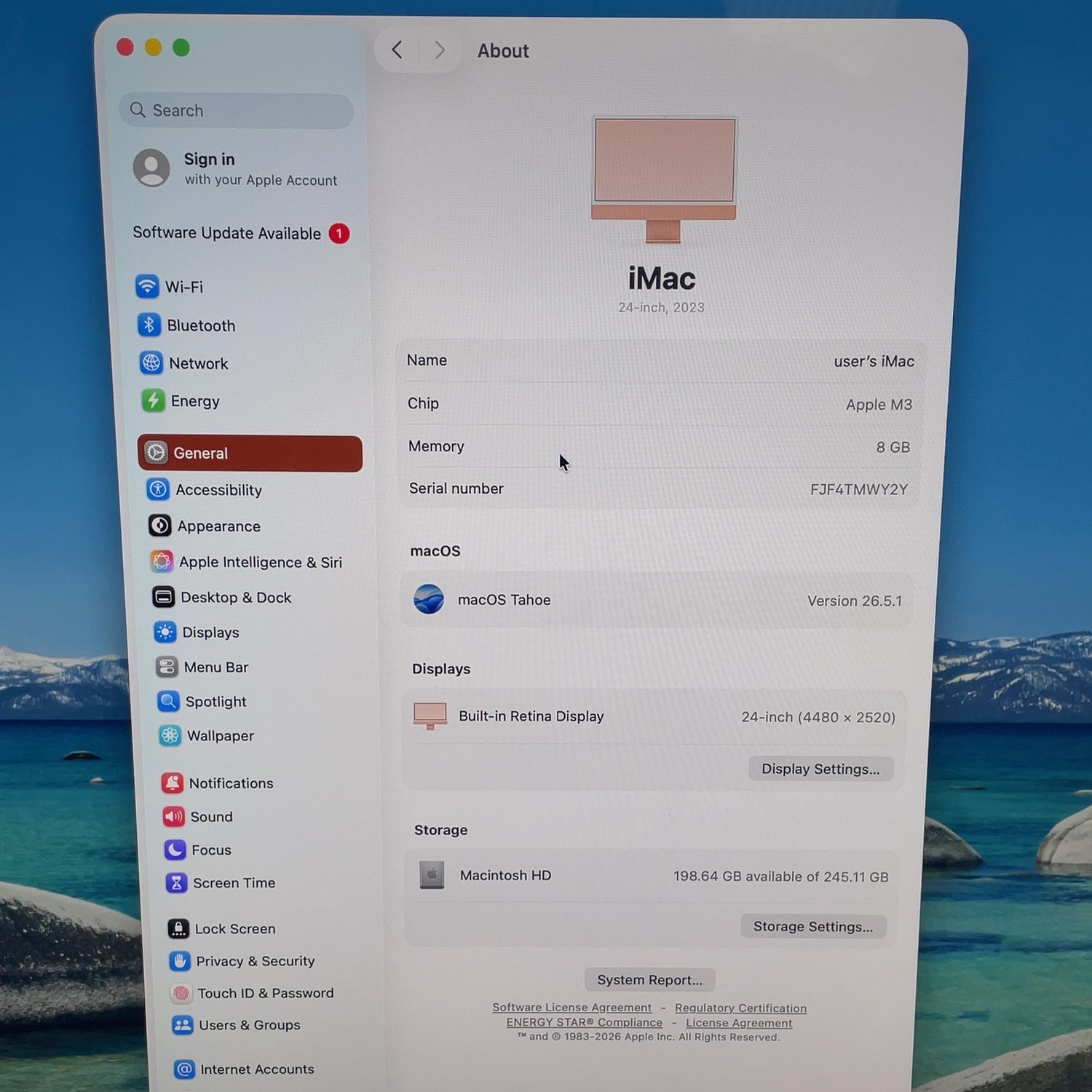
Task: Select General in the sidebar
Action: 250,453
